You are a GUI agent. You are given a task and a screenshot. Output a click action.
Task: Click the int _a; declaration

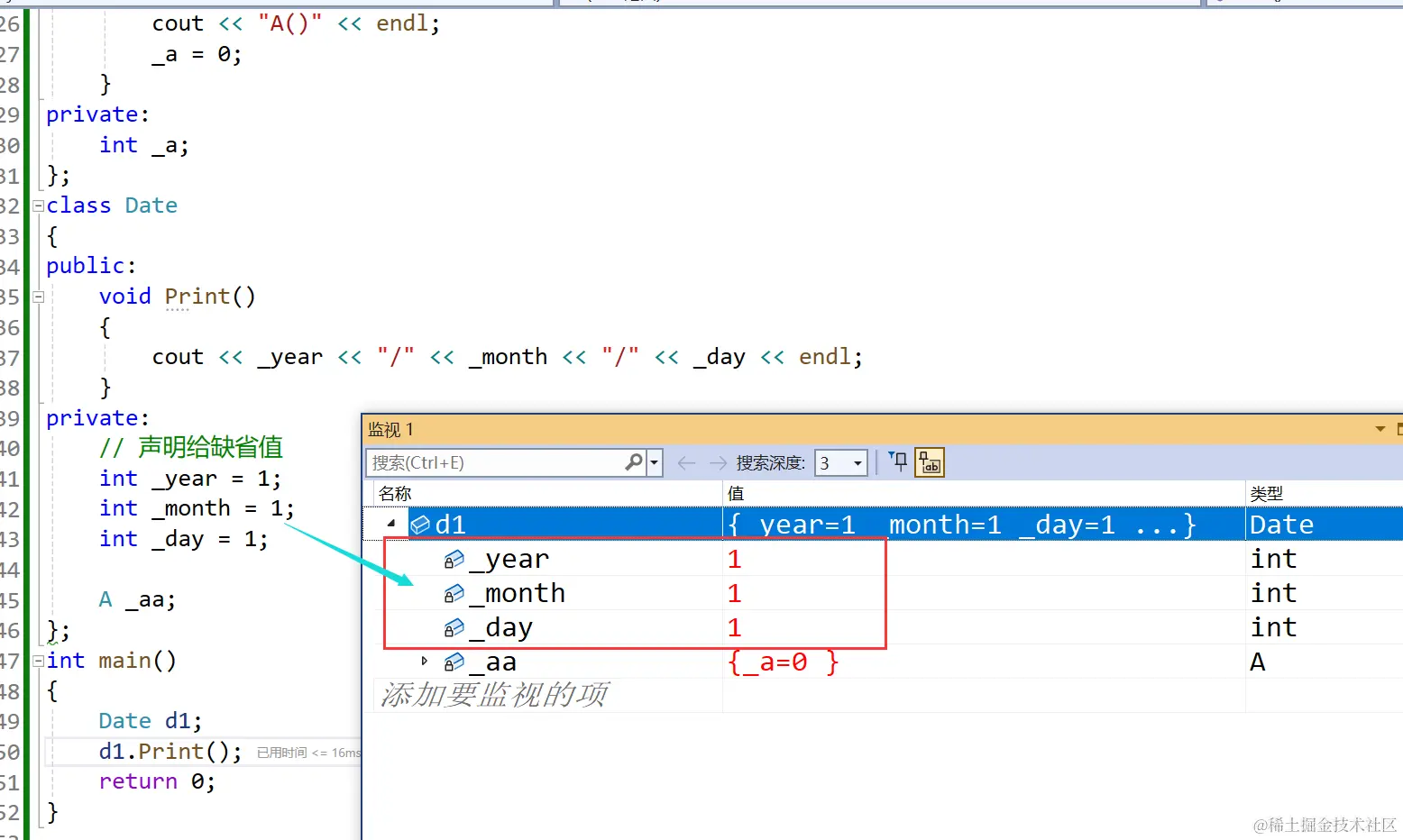(144, 145)
